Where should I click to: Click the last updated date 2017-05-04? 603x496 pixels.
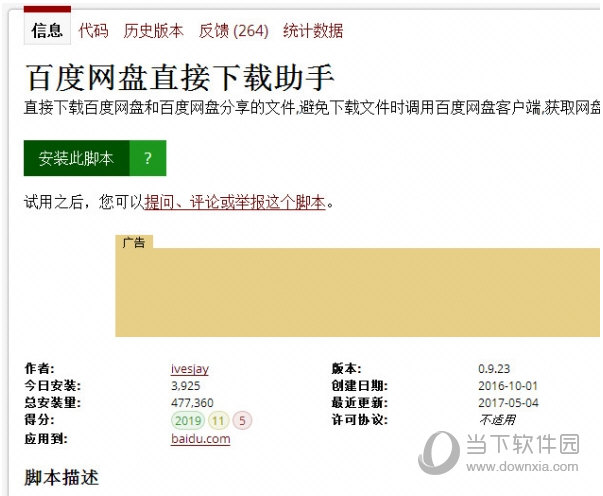pyautogui.click(x=508, y=403)
